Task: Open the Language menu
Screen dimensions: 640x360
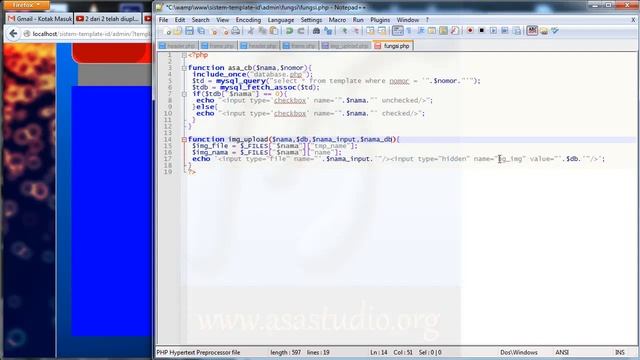Action: (x=281, y=20)
